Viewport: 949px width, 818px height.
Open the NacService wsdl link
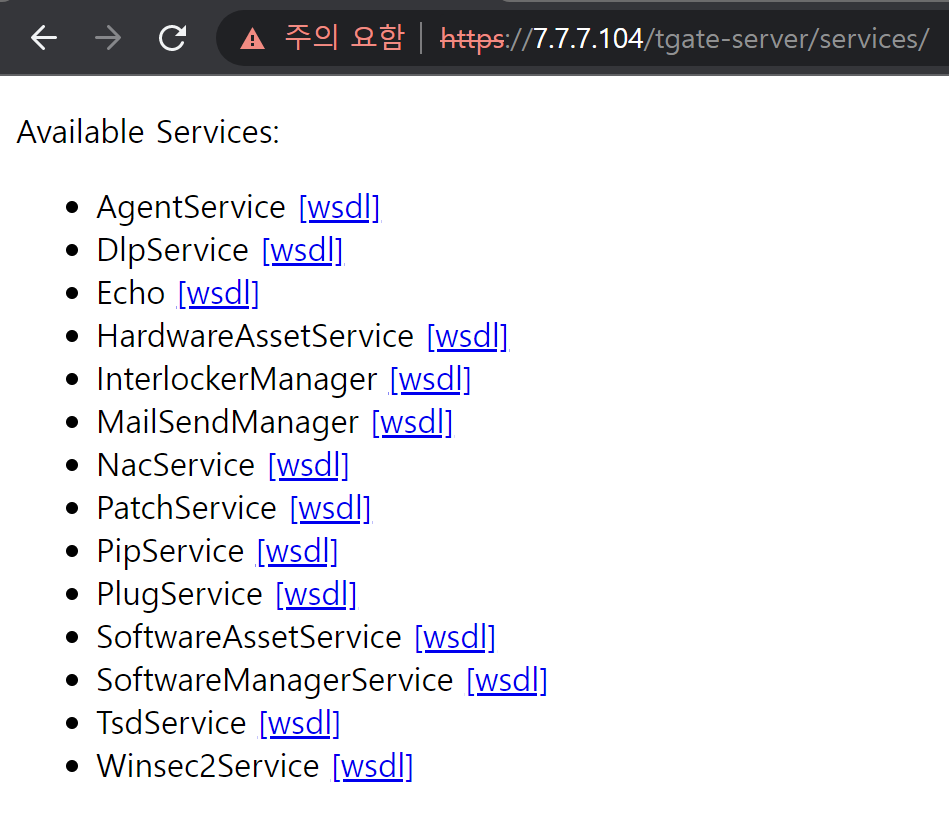(x=309, y=465)
